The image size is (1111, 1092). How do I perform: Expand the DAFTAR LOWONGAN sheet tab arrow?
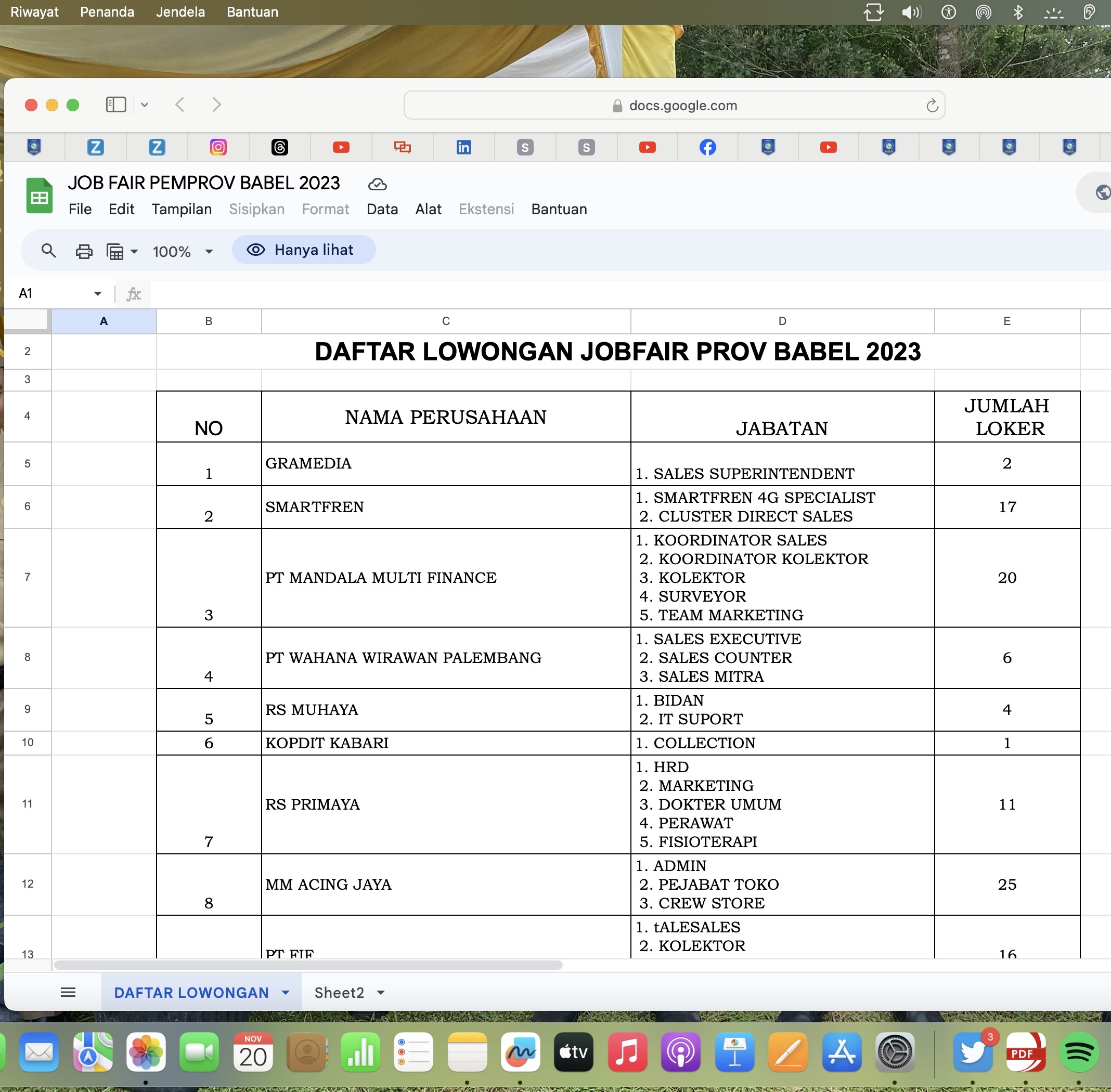(x=285, y=992)
